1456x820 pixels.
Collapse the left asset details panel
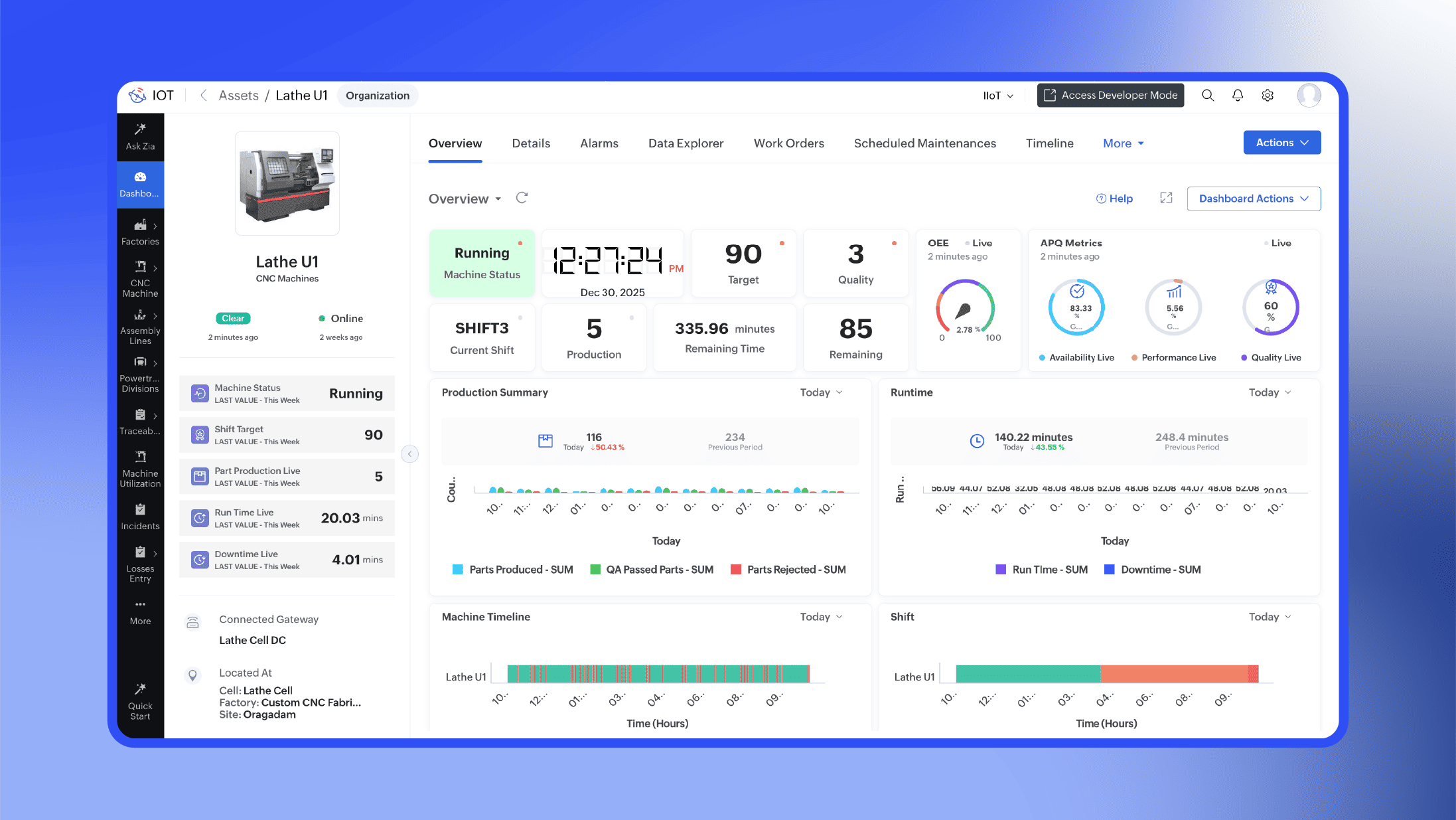(409, 454)
